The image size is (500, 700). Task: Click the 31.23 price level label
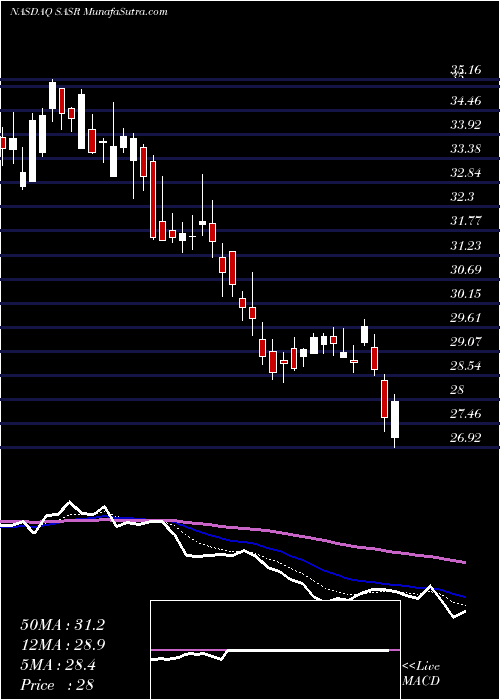[x=466, y=246]
